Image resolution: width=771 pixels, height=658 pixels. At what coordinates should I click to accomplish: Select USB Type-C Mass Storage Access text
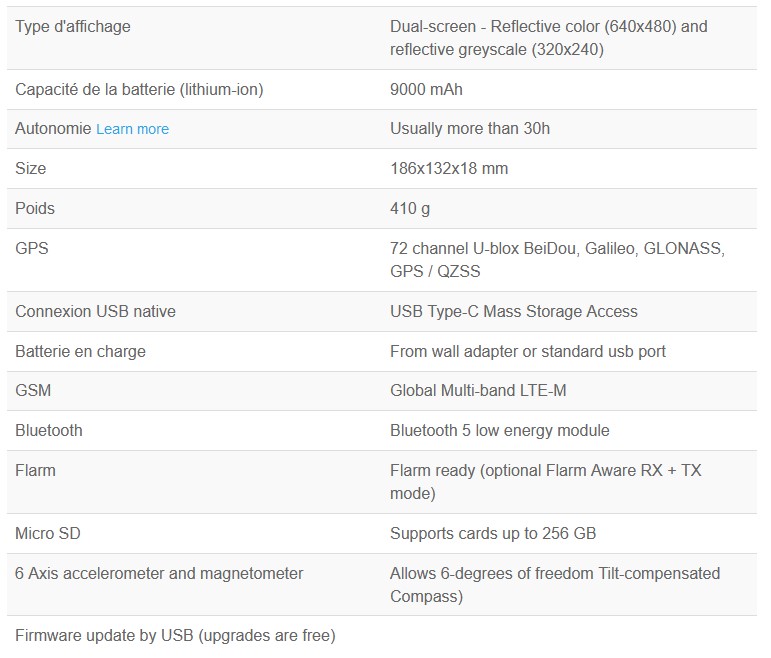tap(513, 312)
